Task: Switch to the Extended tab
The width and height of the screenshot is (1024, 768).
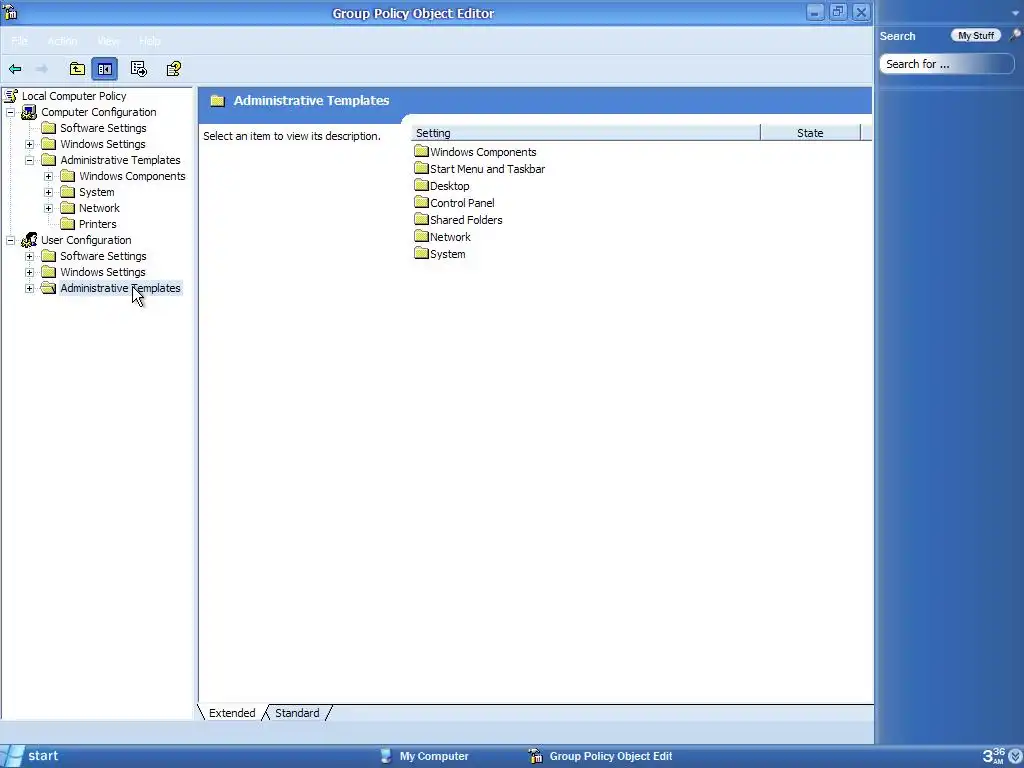Action: click(x=232, y=713)
